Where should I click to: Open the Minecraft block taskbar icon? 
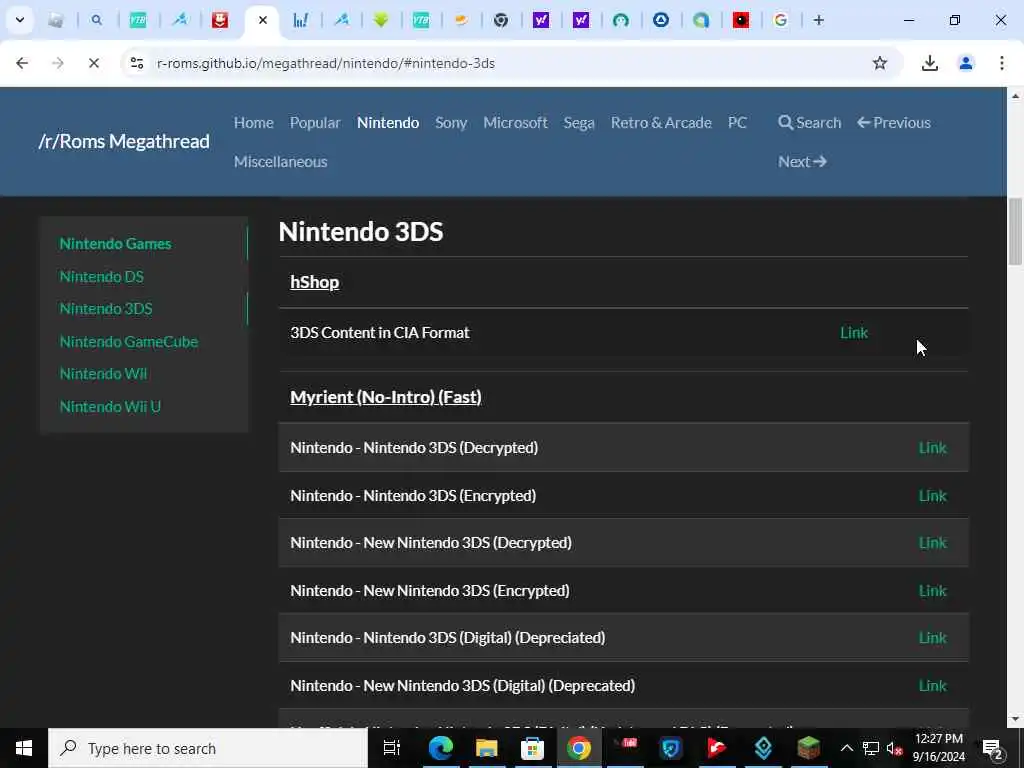click(808, 748)
